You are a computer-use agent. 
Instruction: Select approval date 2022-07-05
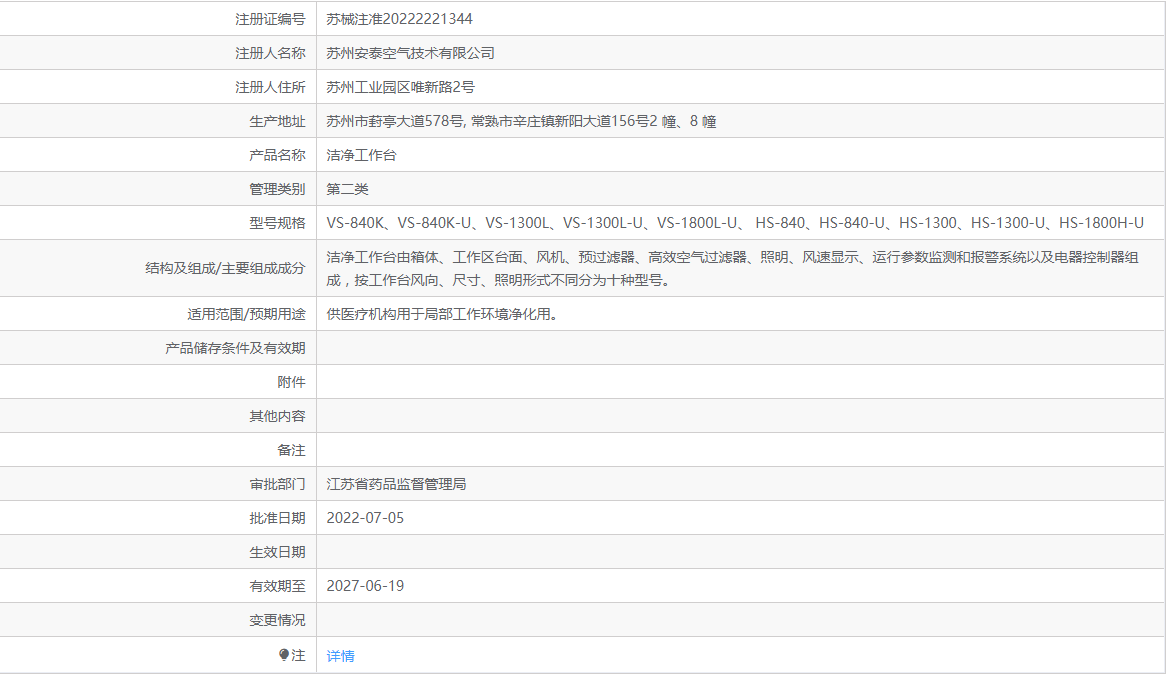coord(365,518)
